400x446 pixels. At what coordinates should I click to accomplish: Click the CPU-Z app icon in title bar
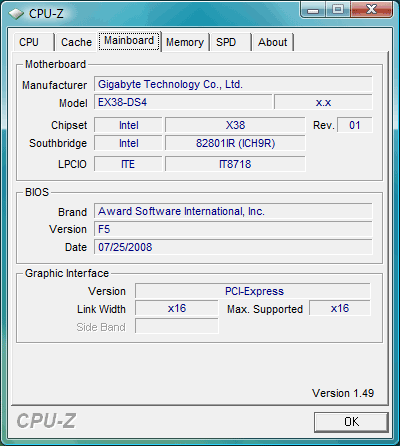(x=16, y=13)
